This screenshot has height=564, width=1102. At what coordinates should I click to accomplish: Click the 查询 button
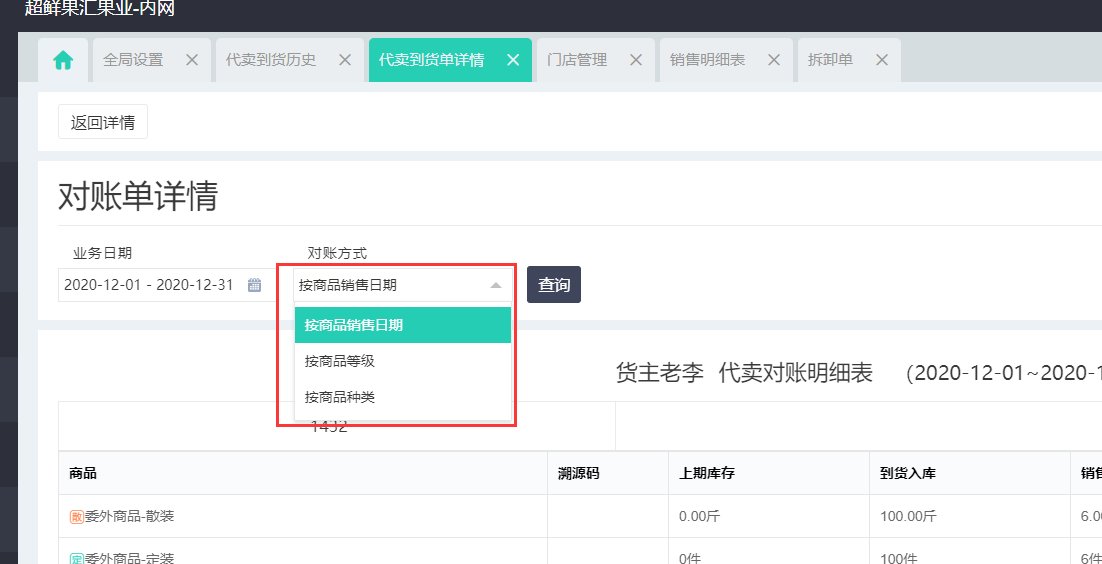point(554,285)
